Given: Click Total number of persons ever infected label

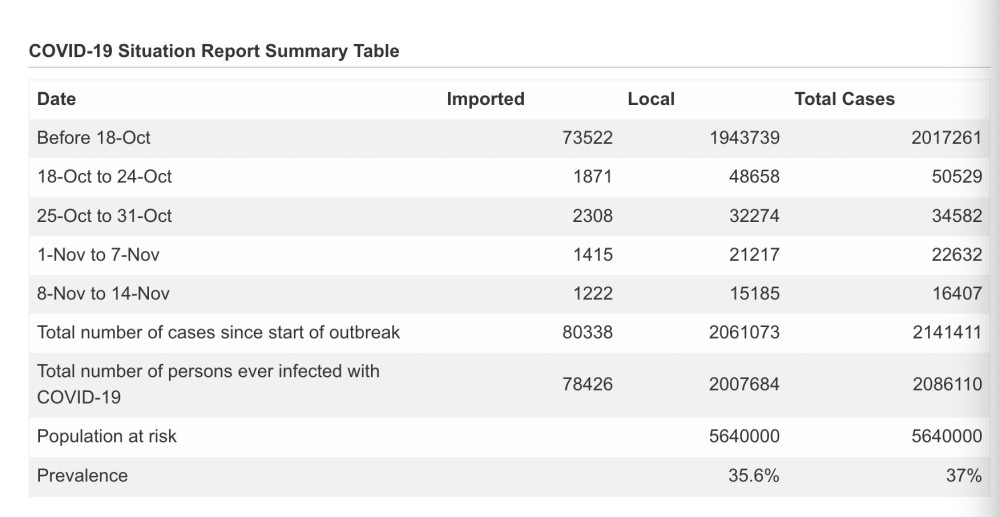Looking at the screenshot, I should tap(209, 384).
